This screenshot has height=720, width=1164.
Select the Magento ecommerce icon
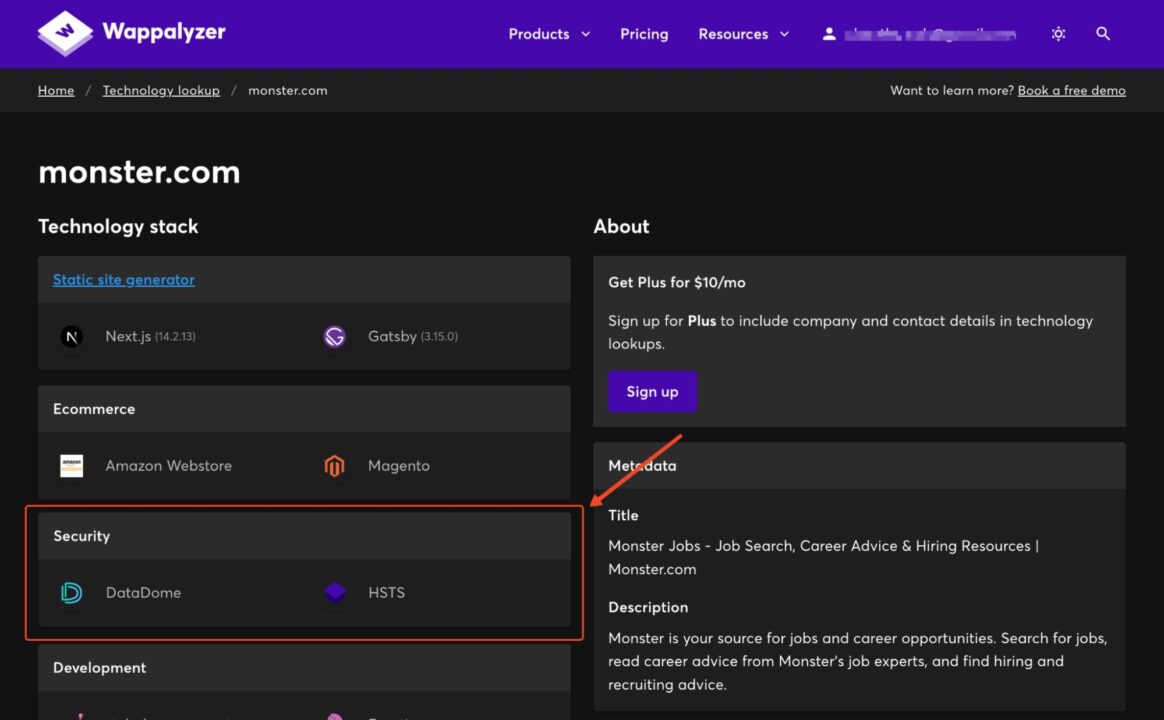(335, 466)
